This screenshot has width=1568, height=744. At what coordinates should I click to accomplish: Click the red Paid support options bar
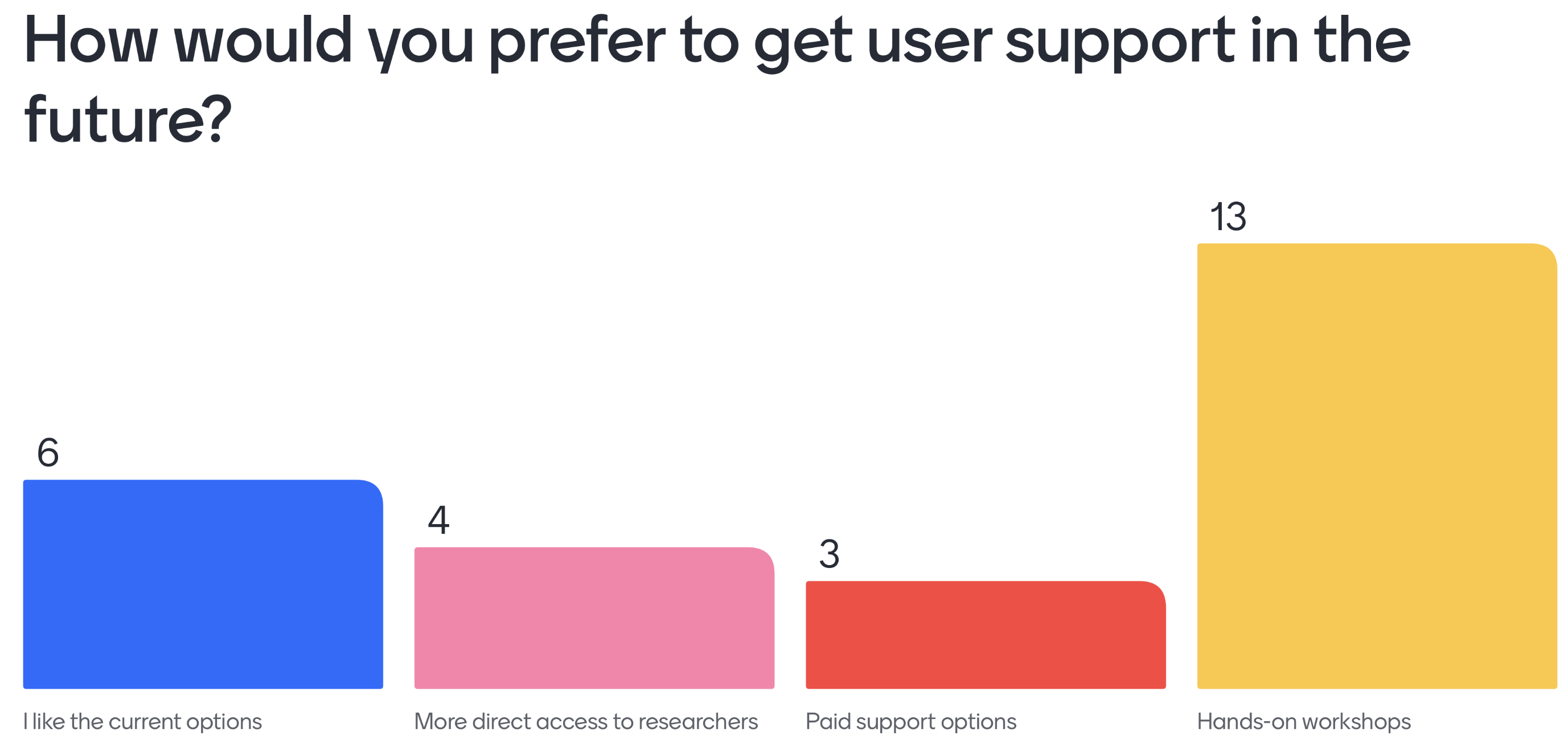pos(986,635)
